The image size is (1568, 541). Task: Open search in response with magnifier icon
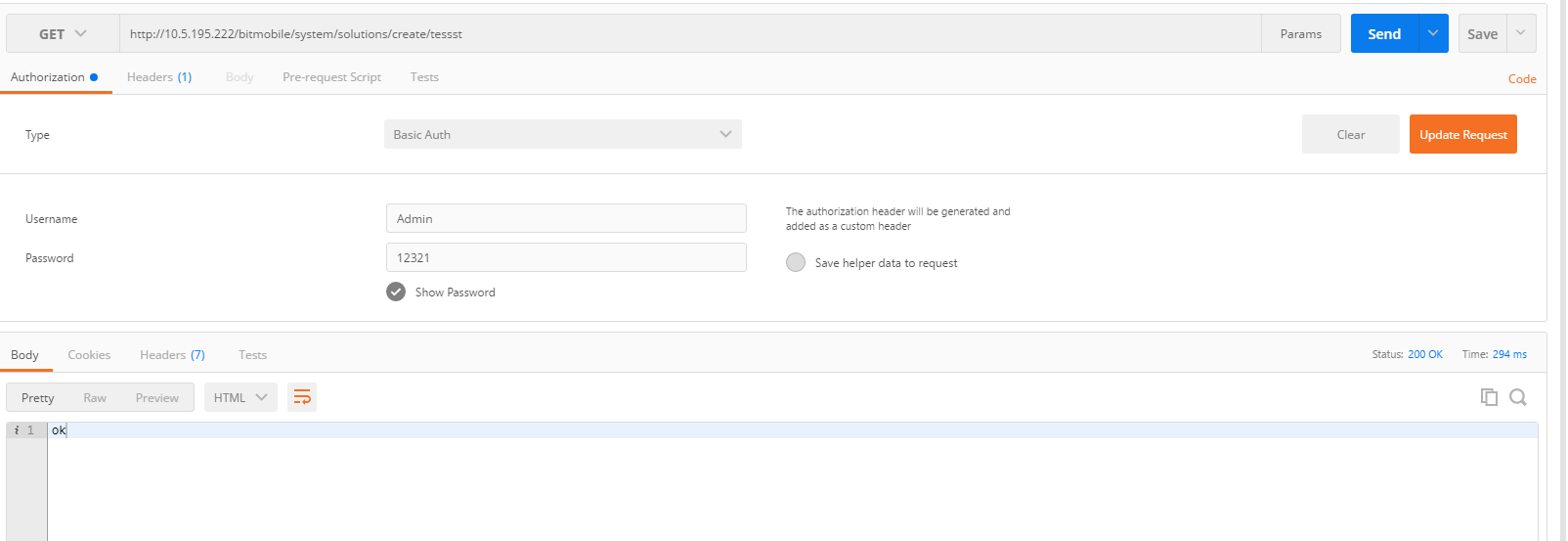(1518, 397)
